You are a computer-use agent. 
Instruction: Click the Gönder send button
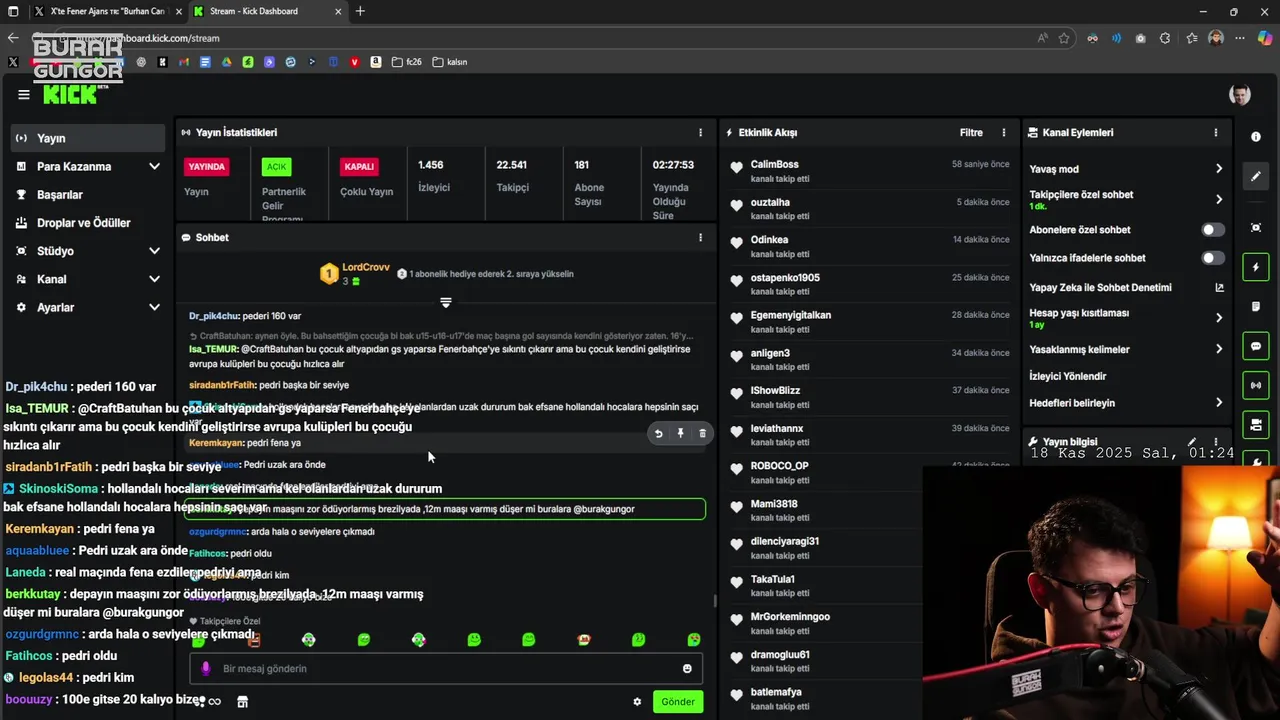677,702
